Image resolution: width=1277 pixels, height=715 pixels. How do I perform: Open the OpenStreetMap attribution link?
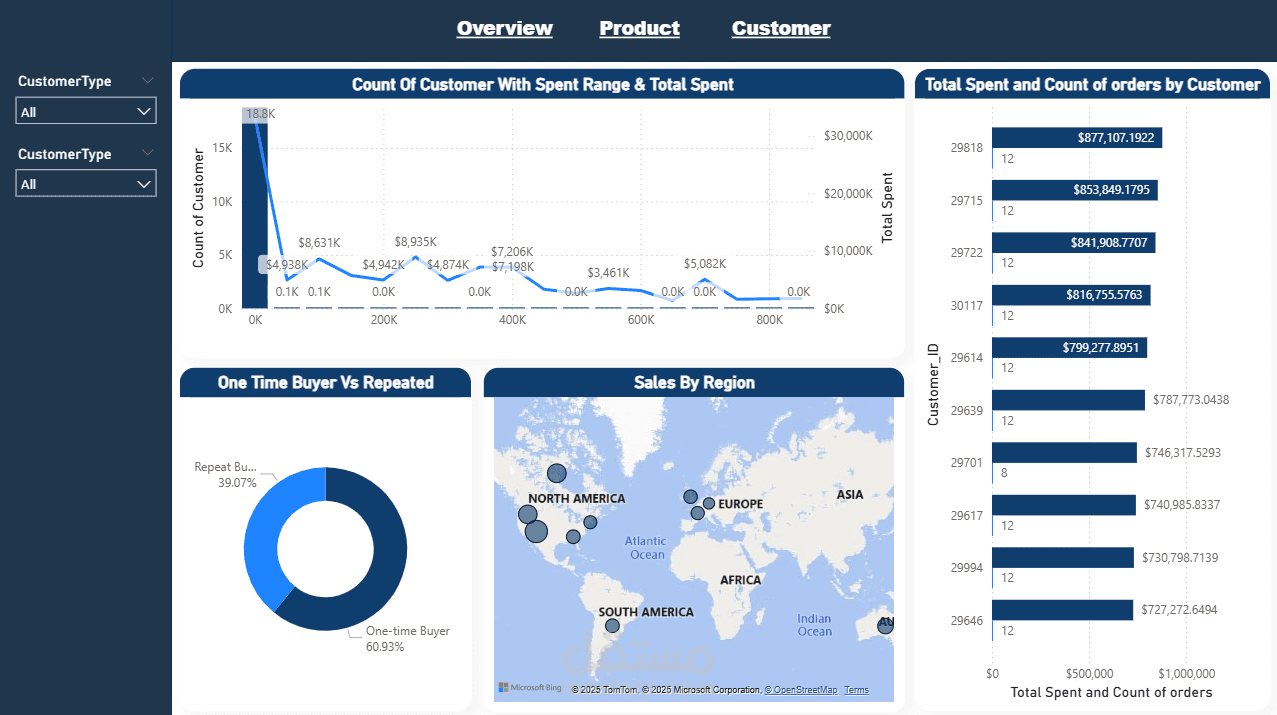pyautogui.click(x=801, y=690)
